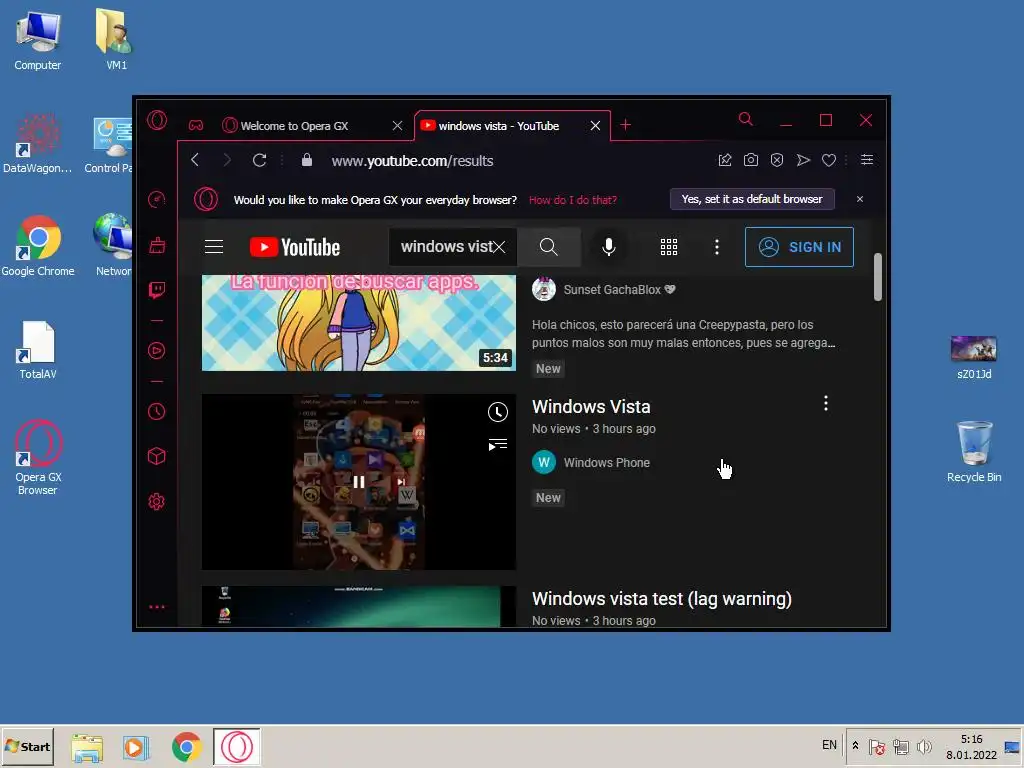Open Chrome from the taskbar
The image size is (1024, 768).
pyautogui.click(x=187, y=746)
